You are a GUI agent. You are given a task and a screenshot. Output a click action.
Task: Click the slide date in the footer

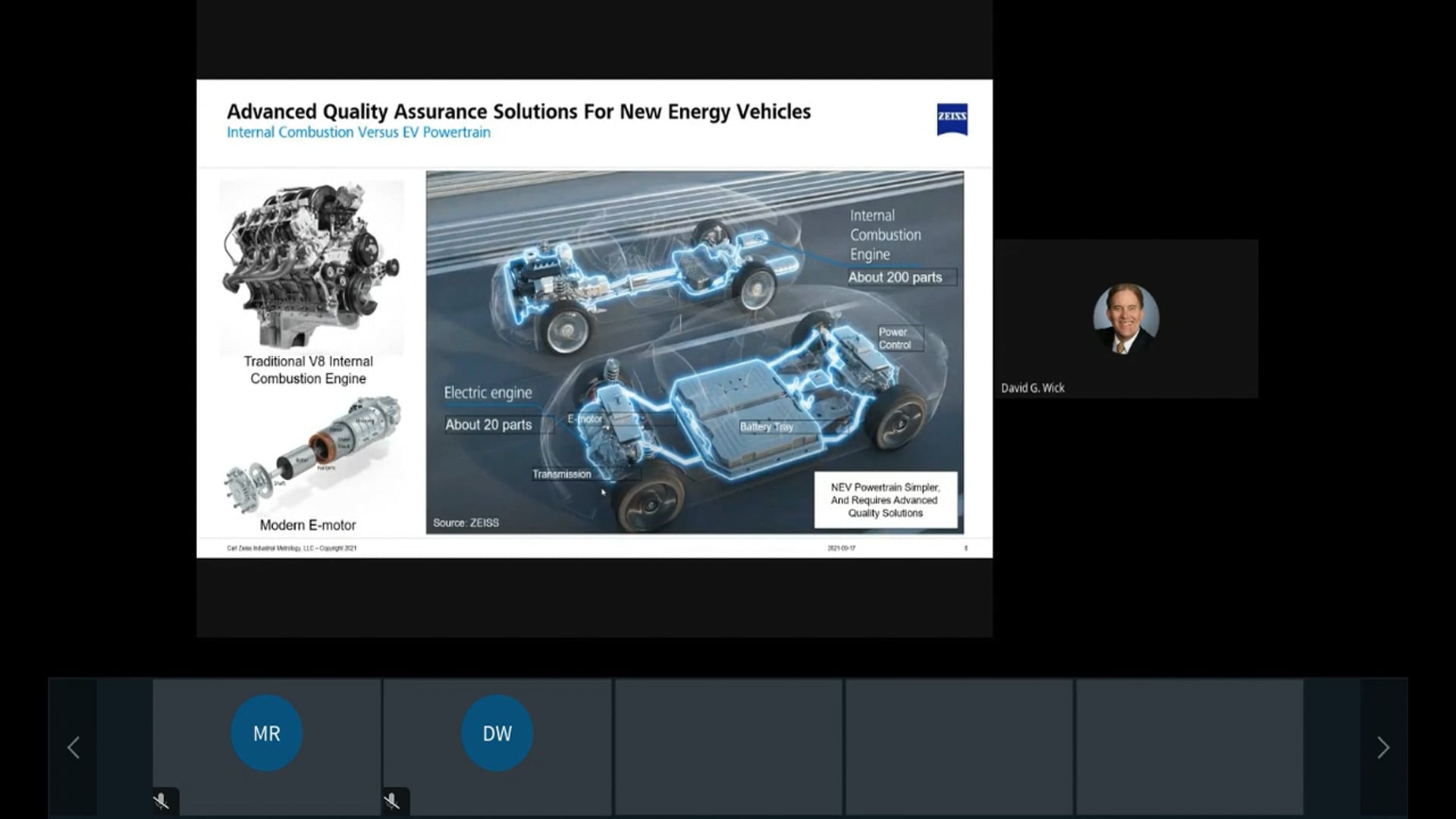841,548
